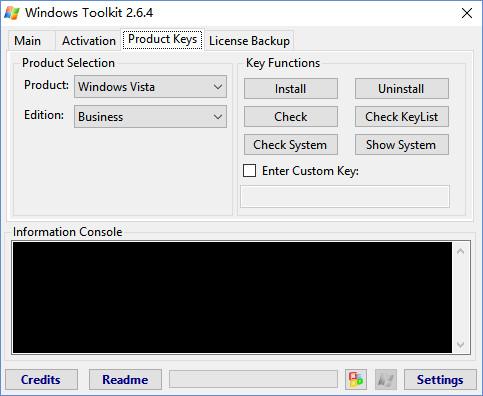Open the Edition dropdown showing Business
Screen dimensions: 483x396
tap(150, 117)
